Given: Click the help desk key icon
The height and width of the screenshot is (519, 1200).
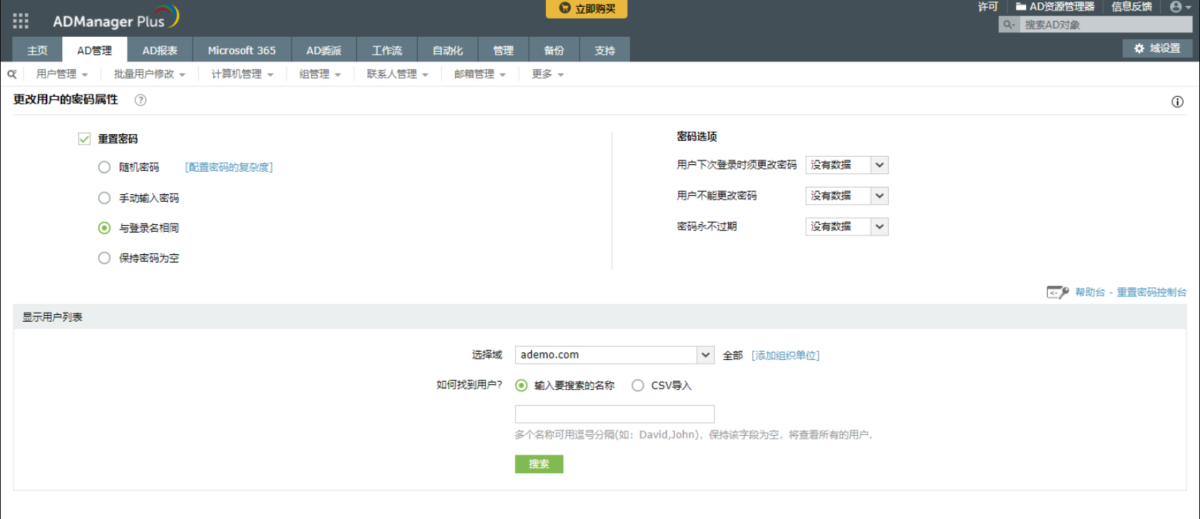Looking at the screenshot, I should 1058,292.
